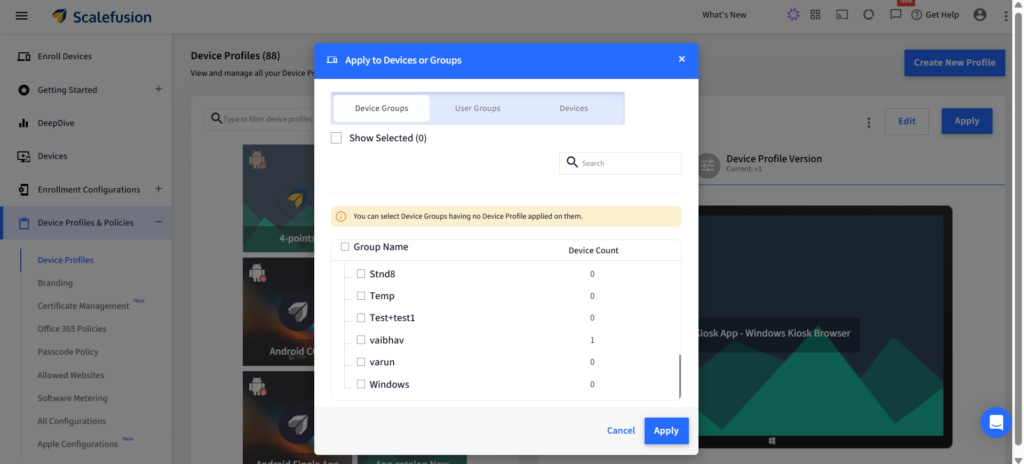Click the Device Profile Version settings icon
The height and width of the screenshot is (464, 1024).
tap(708, 165)
